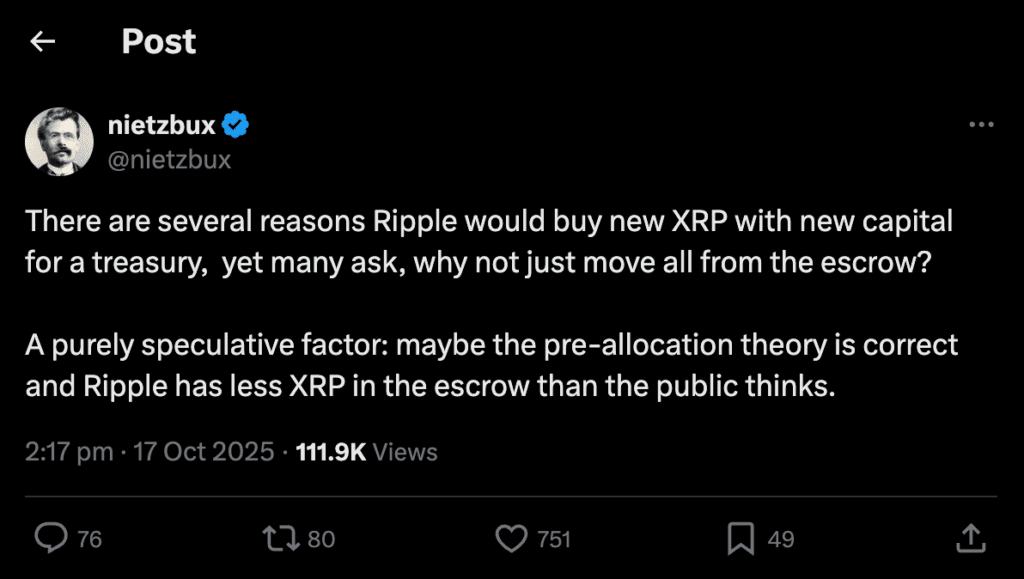The width and height of the screenshot is (1024, 579).
Task: Click the 751 likes count
Action: pyautogui.click(x=554, y=540)
